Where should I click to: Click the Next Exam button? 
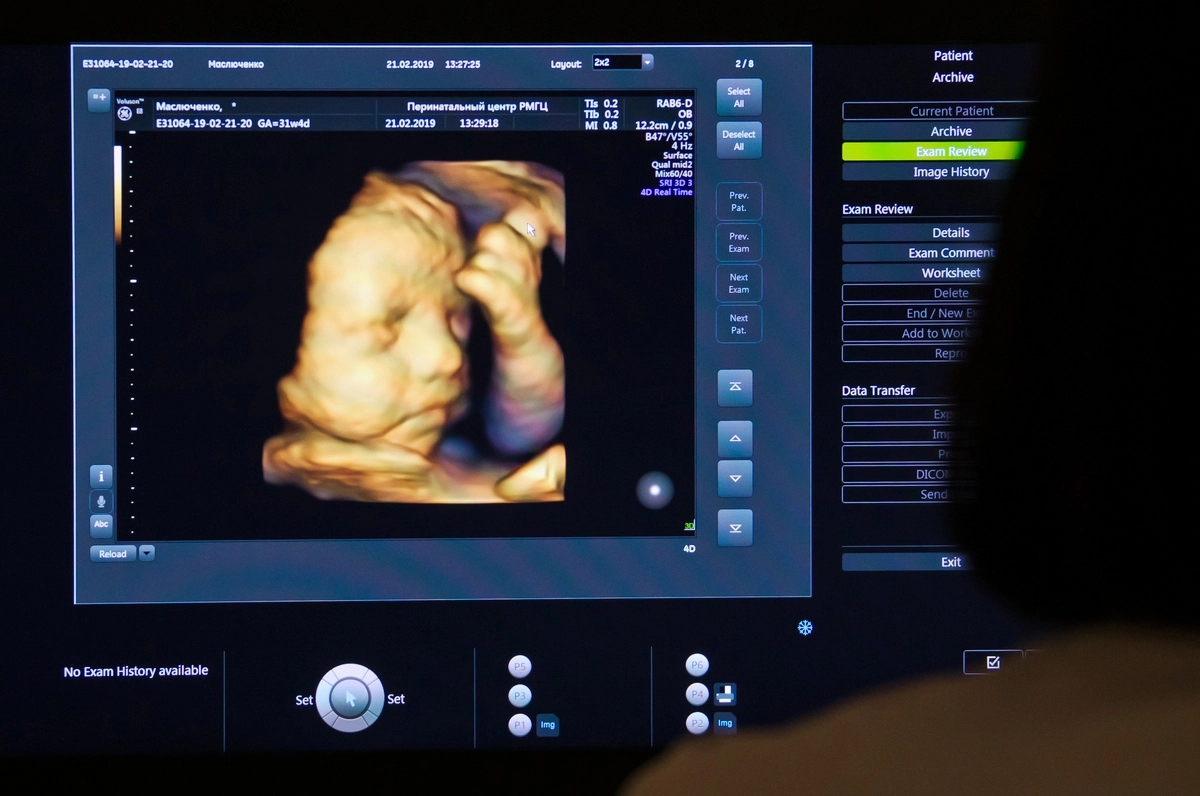[739, 283]
